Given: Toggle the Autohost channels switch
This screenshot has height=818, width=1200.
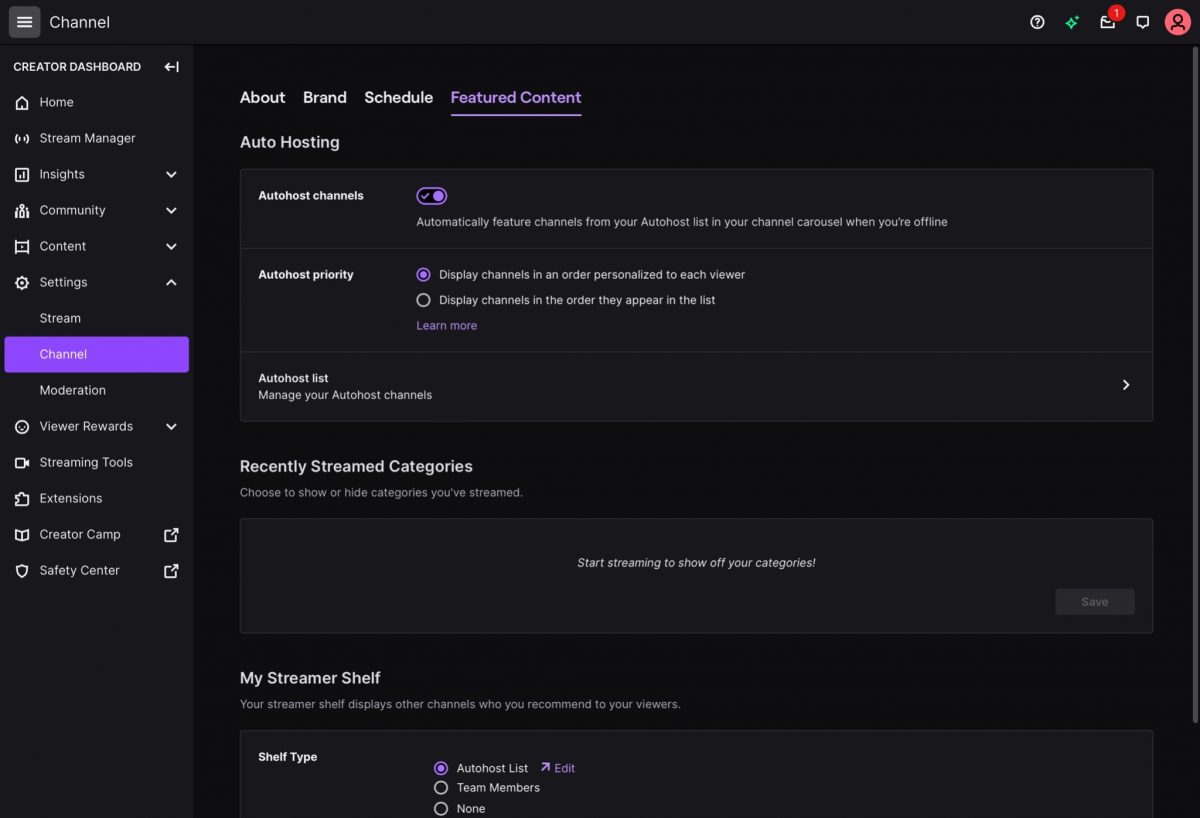Looking at the screenshot, I should 432,196.
